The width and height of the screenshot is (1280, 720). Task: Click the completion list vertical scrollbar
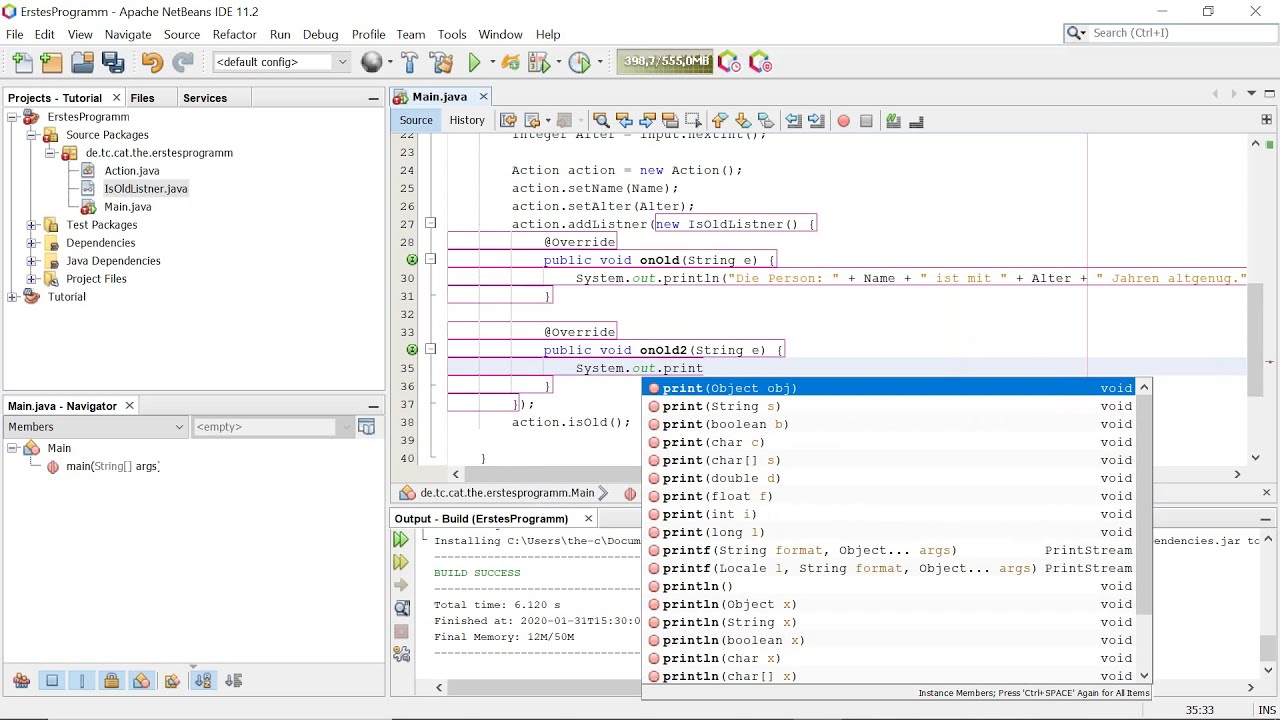(1144, 532)
